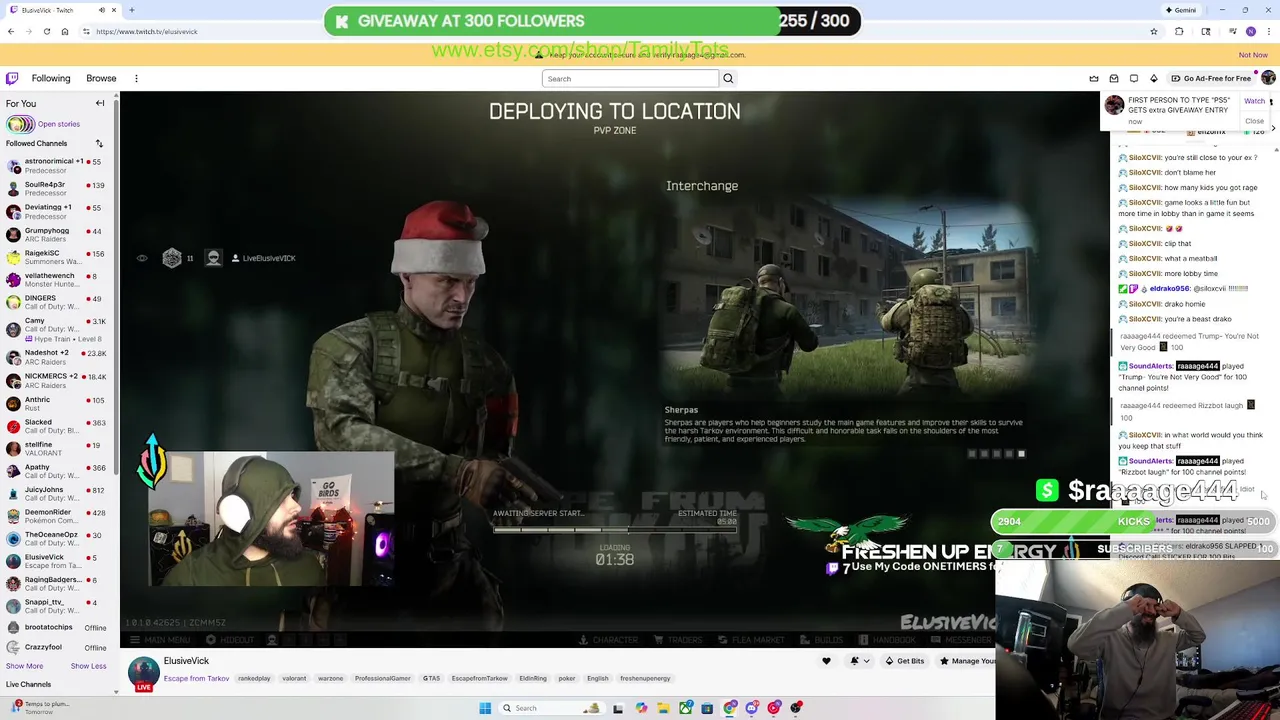Image resolution: width=1280 pixels, height=720 pixels.
Task: Open Gemini in browser title bar
Action: pos(1180,10)
